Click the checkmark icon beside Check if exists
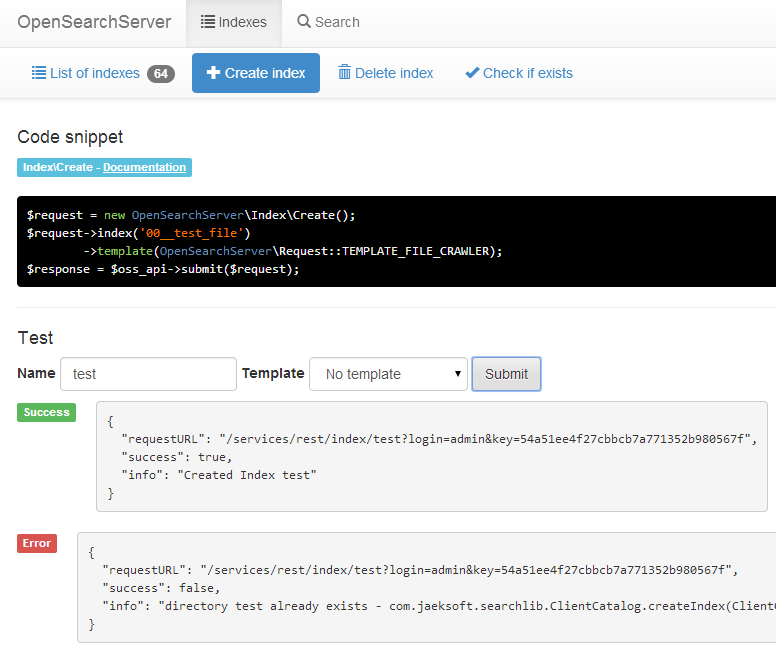The image size is (776, 649). click(472, 73)
